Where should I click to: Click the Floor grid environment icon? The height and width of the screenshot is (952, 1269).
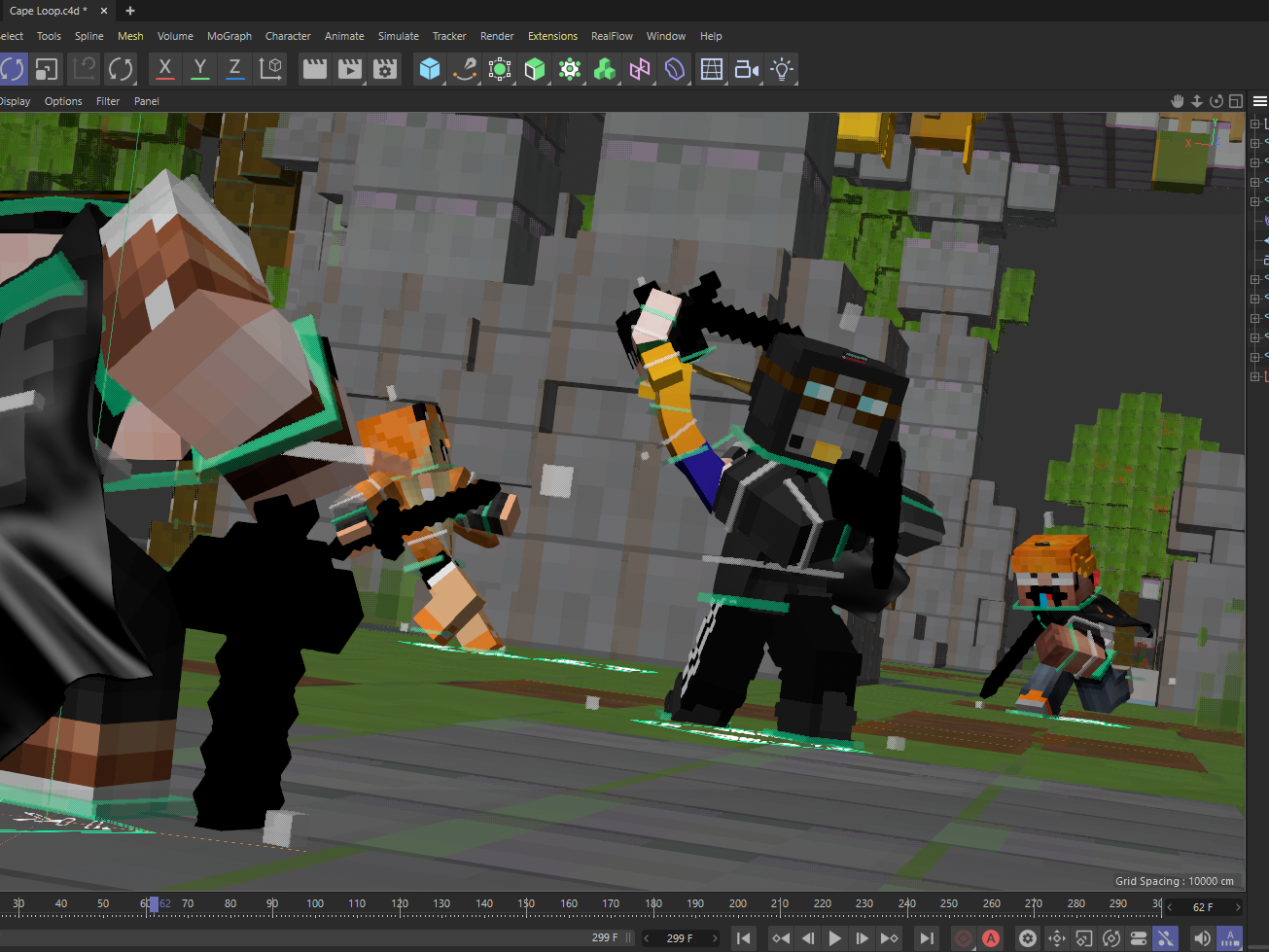point(712,69)
